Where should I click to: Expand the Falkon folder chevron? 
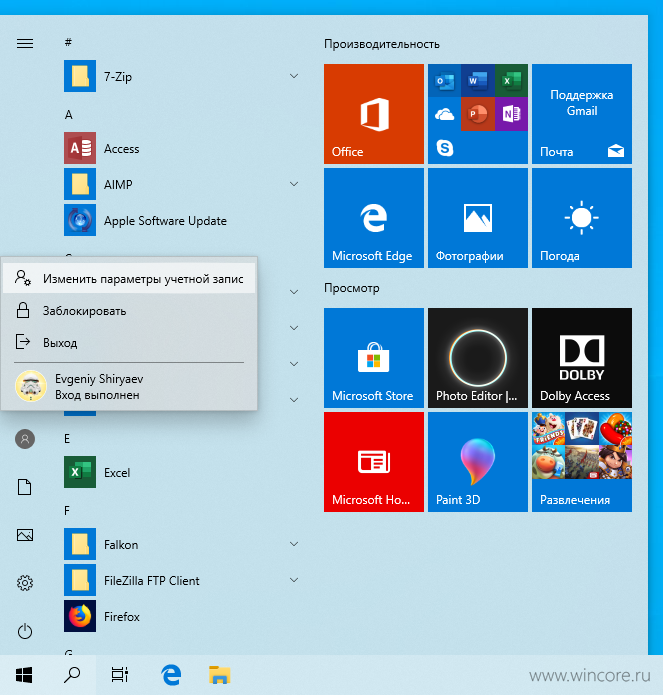click(x=294, y=544)
